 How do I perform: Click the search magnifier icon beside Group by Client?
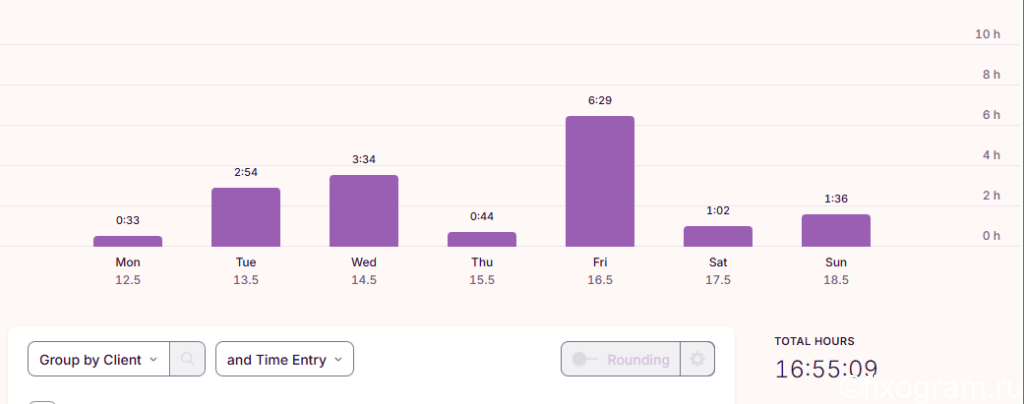click(187, 359)
